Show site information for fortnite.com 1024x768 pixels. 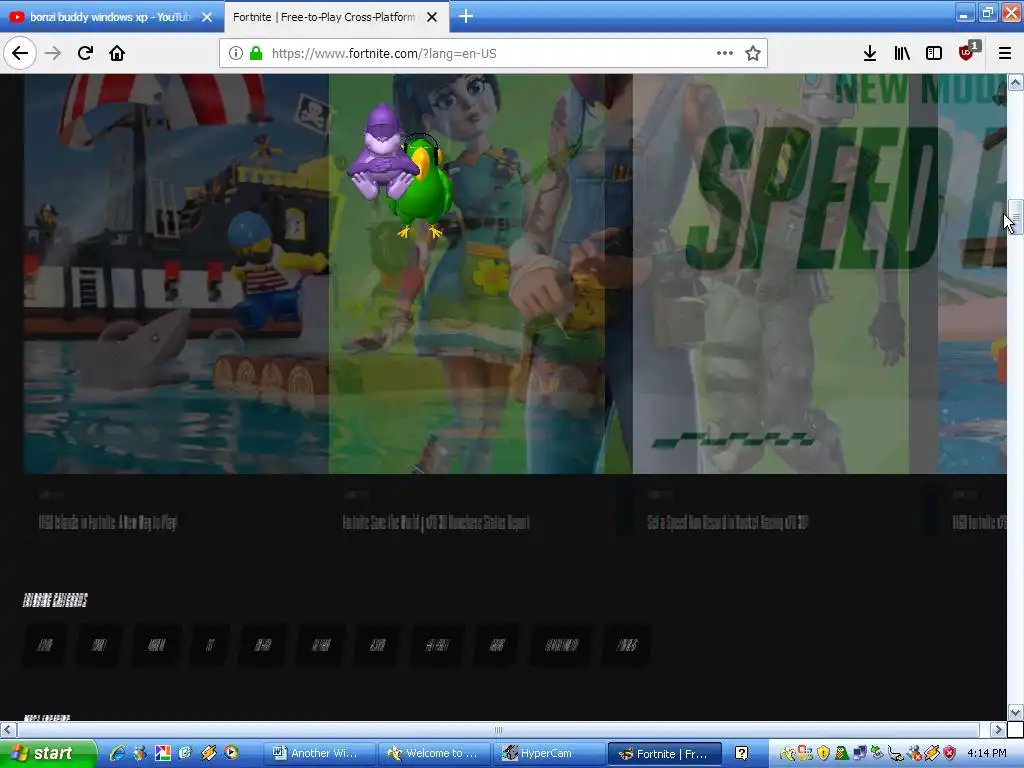coord(236,53)
